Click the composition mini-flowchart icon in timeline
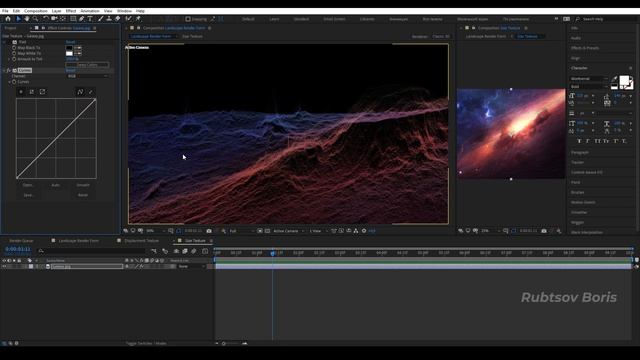Image resolution: width=640 pixels, height=360 pixels. click(153, 251)
